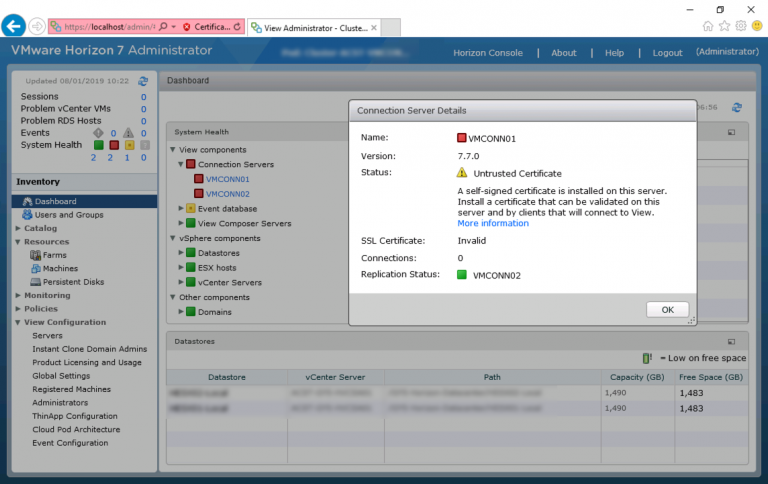Click the gray unknown System Health square

pyautogui.click(x=145, y=145)
